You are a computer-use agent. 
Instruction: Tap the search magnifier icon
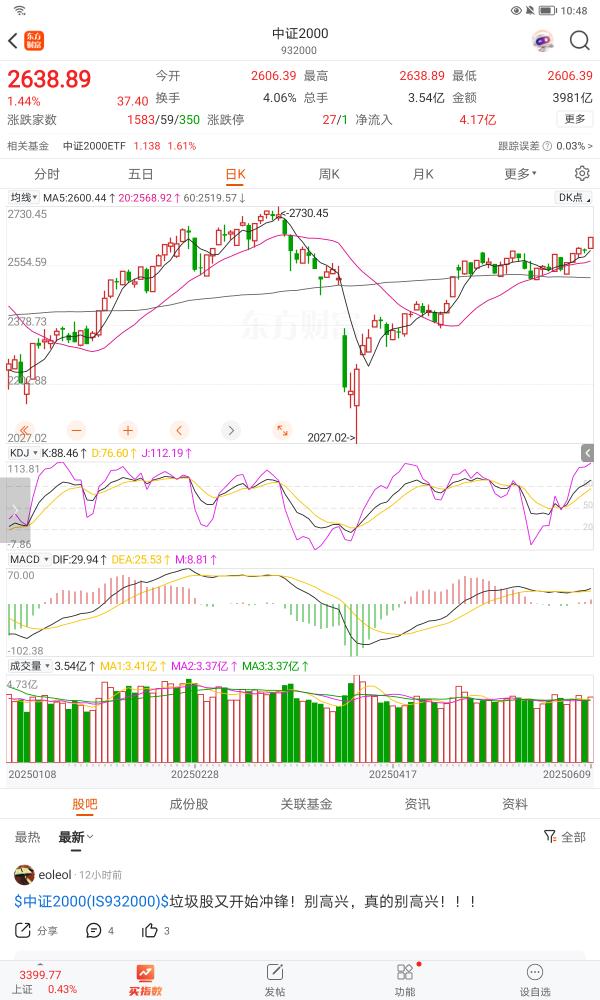(580, 41)
